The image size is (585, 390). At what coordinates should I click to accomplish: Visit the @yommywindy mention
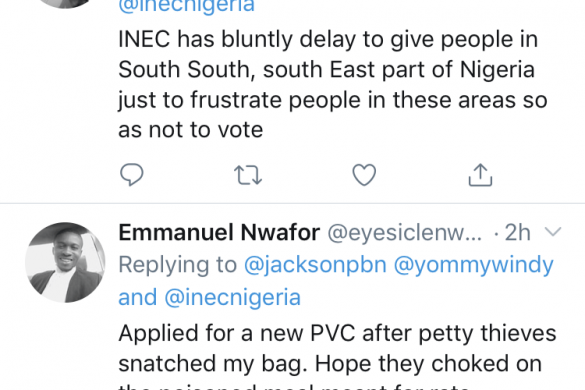[x=473, y=266]
